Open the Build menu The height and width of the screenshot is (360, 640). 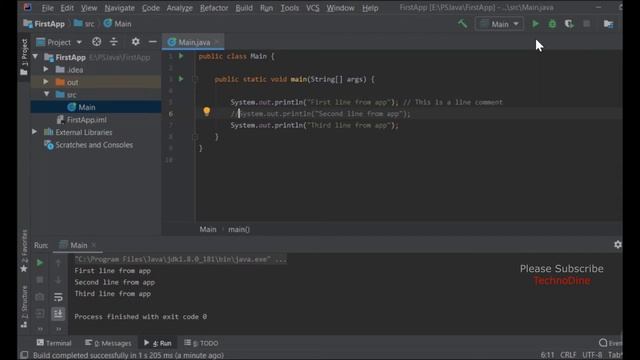pos(244,8)
